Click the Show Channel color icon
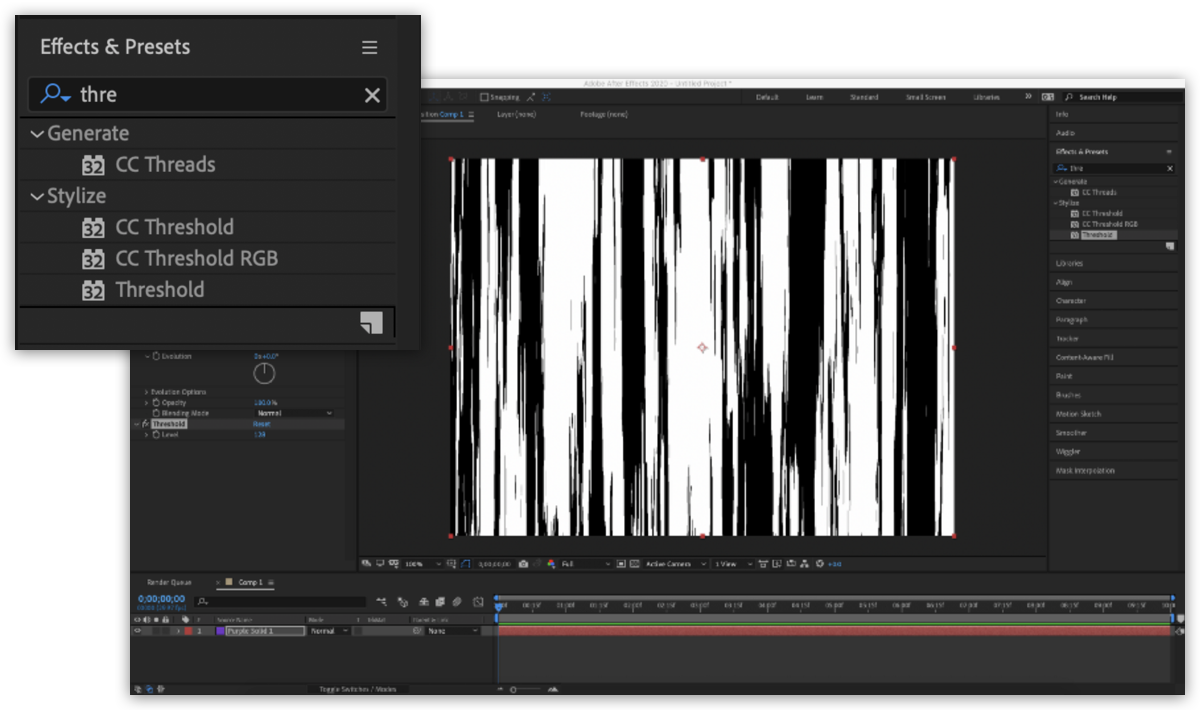The height and width of the screenshot is (710, 1200). (551, 565)
